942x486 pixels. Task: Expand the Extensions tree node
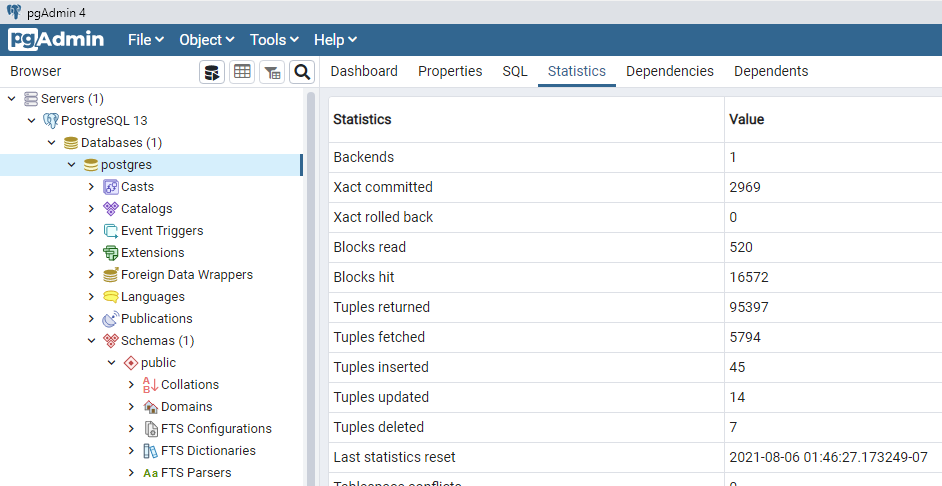tap(91, 253)
